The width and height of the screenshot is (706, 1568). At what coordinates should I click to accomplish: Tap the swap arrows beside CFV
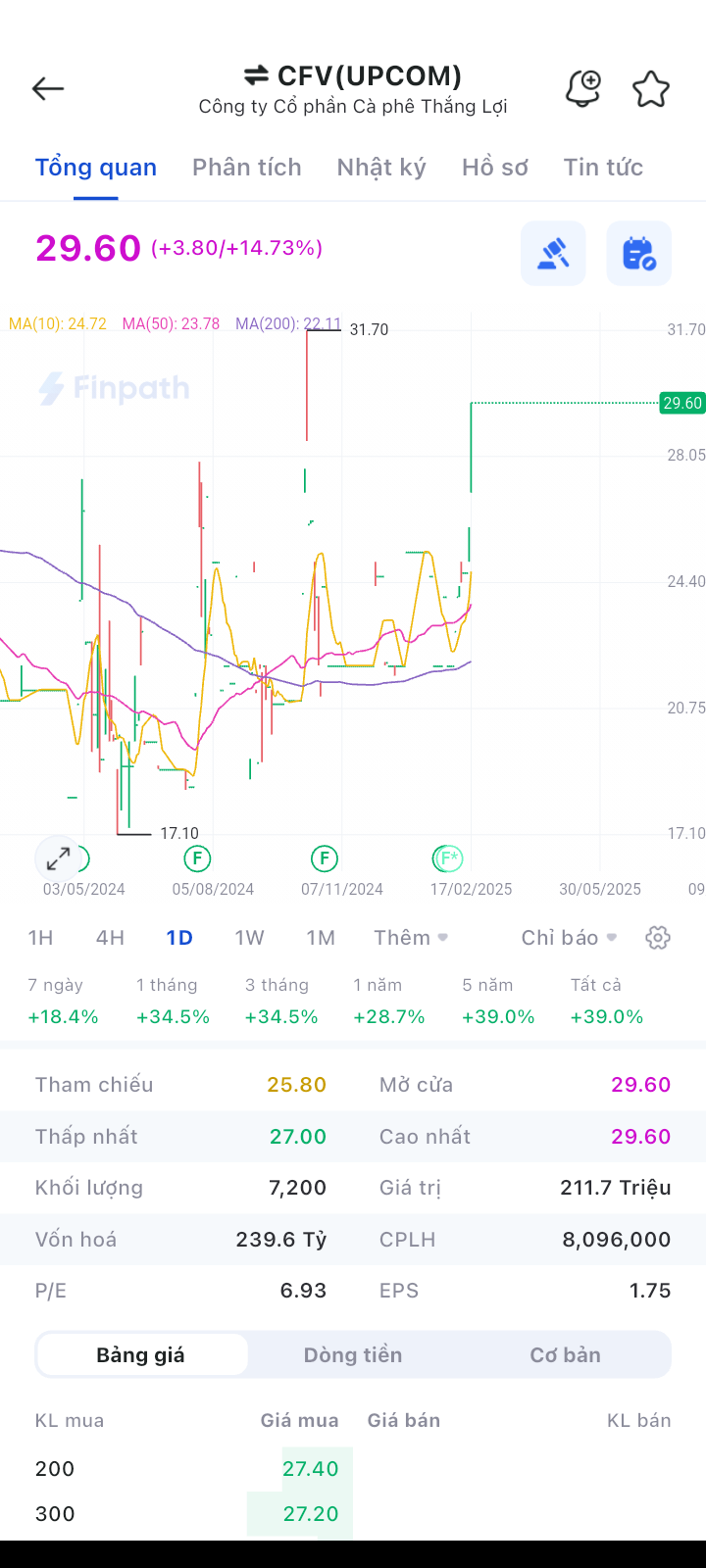point(256,75)
